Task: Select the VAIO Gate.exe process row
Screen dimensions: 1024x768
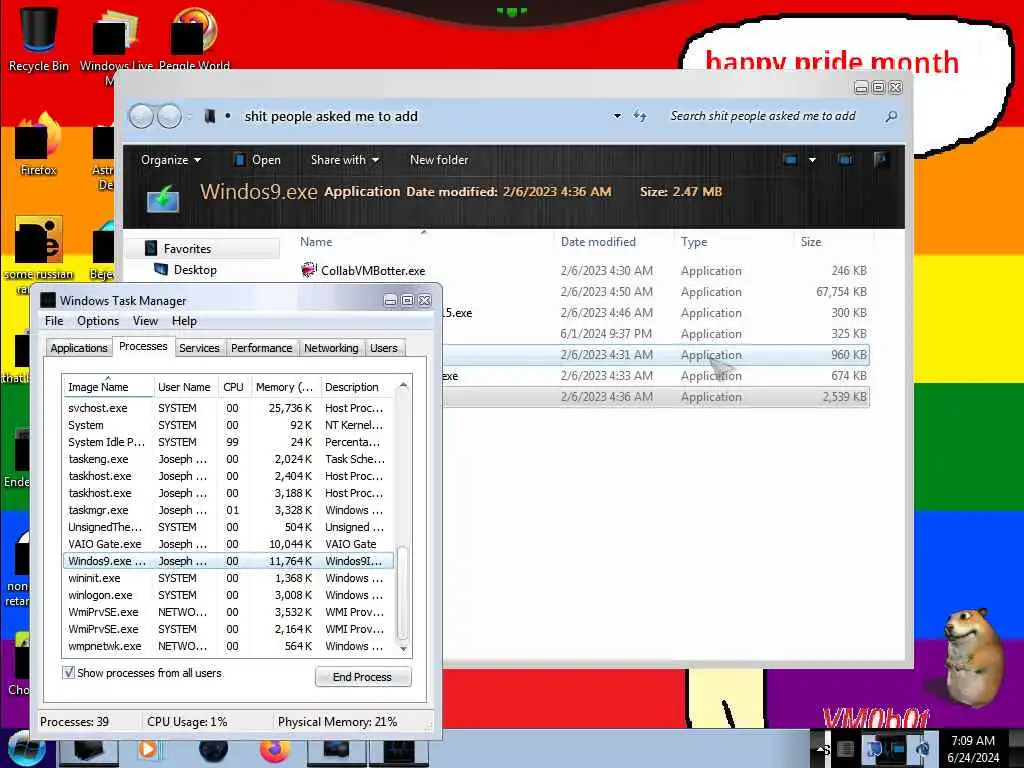Action: 229,544
